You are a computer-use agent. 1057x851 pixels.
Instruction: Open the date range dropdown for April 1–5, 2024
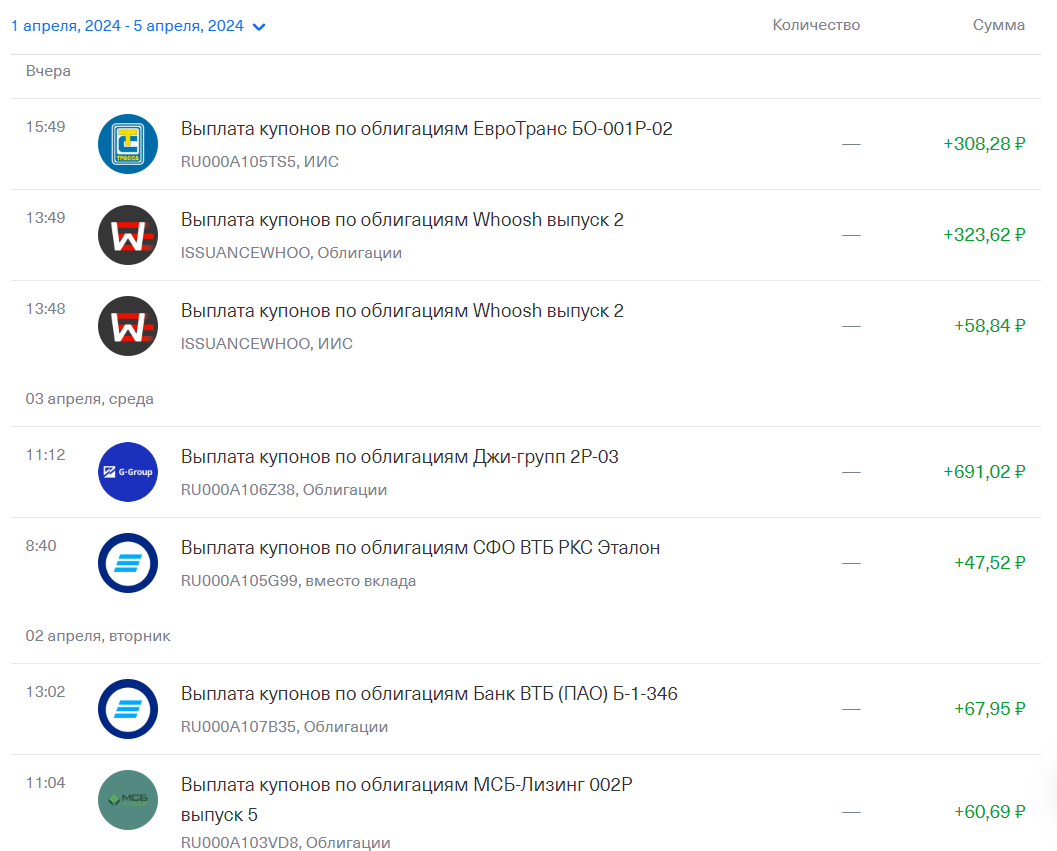(138, 26)
